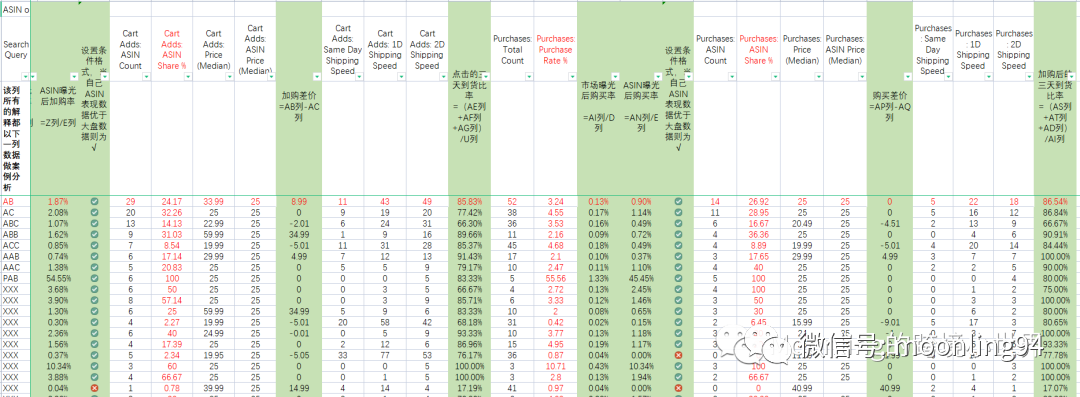
Task: Open the Purchases: Purchase Rate % filter arrow
Action: pyautogui.click(x=572, y=77)
